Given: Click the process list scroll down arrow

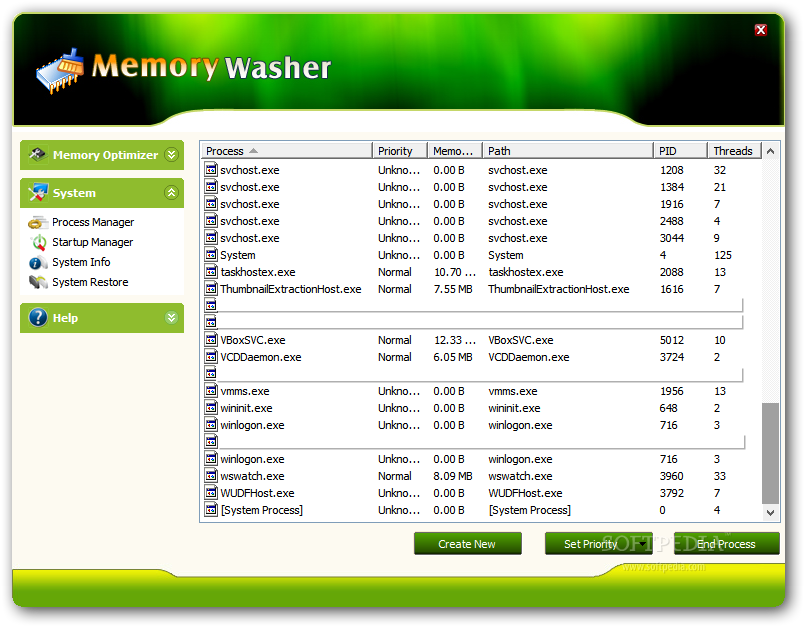Looking at the screenshot, I should pos(770,512).
